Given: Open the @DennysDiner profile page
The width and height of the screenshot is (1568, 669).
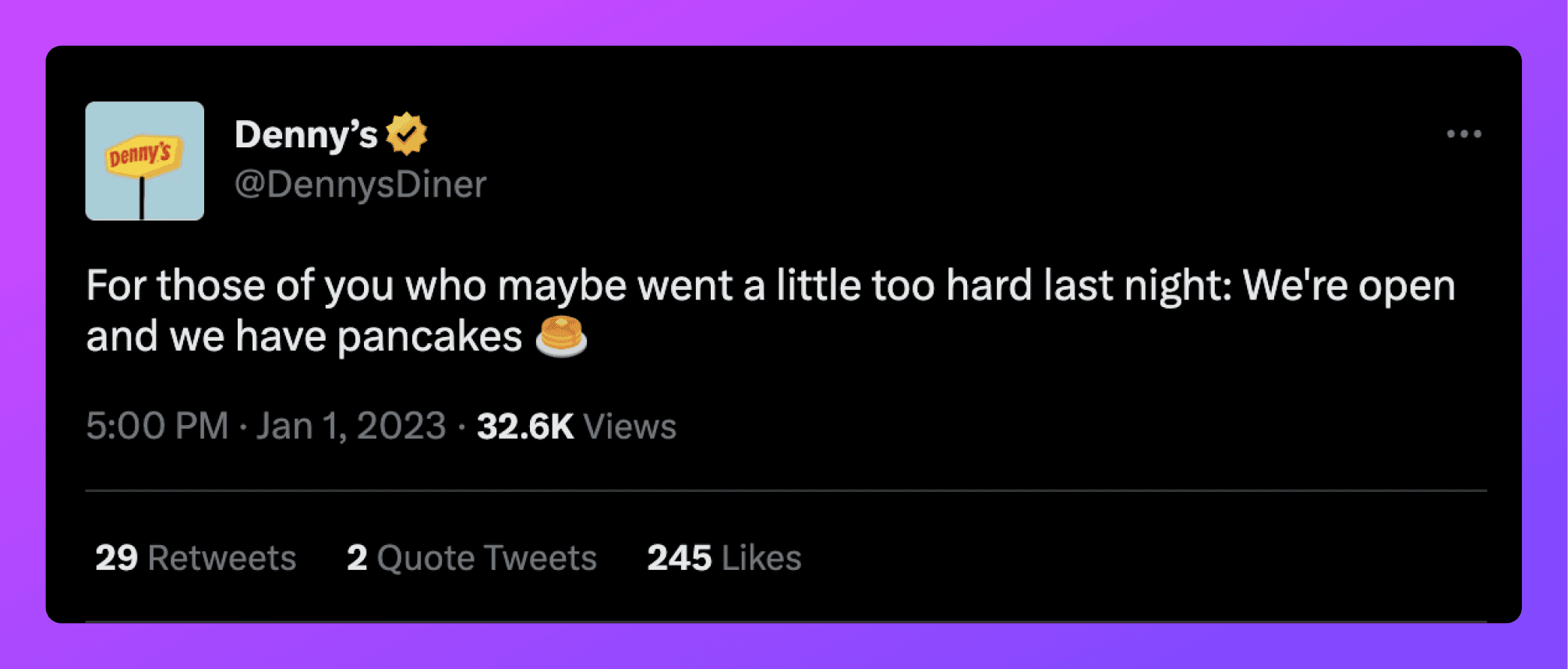Looking at the screenshot, I should point(360,184).
